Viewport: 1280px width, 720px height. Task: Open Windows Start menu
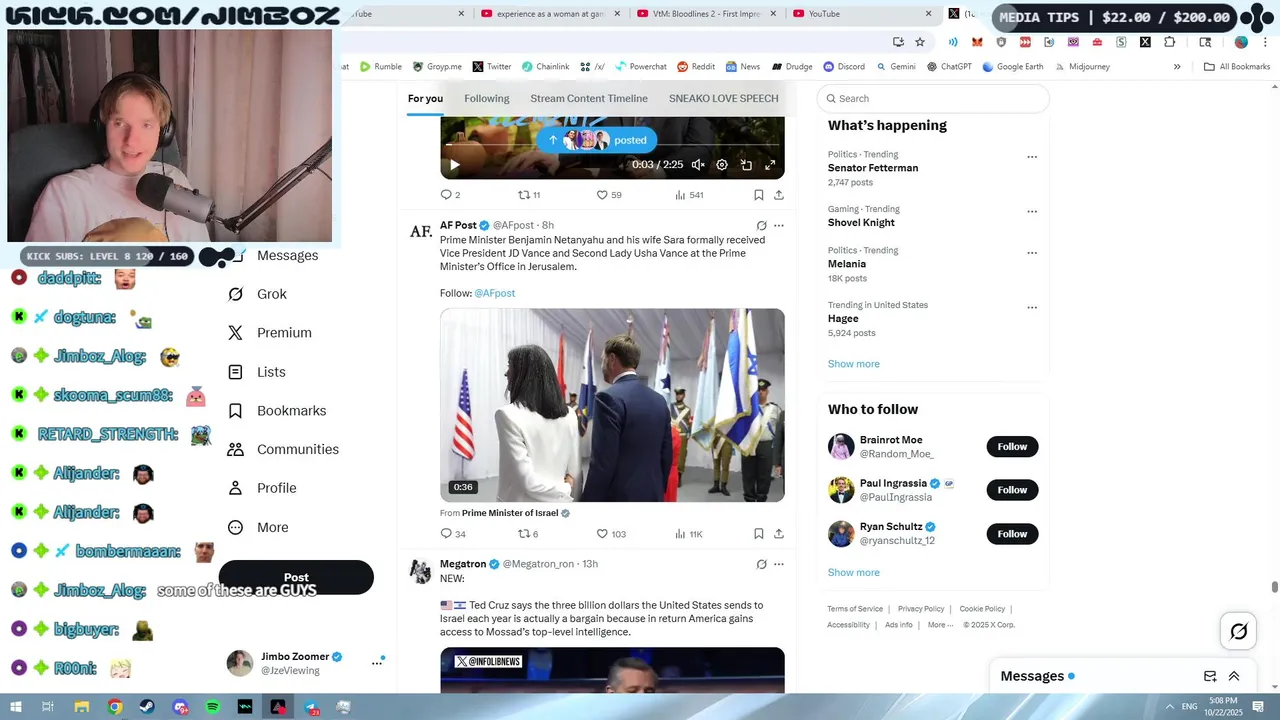15,707
